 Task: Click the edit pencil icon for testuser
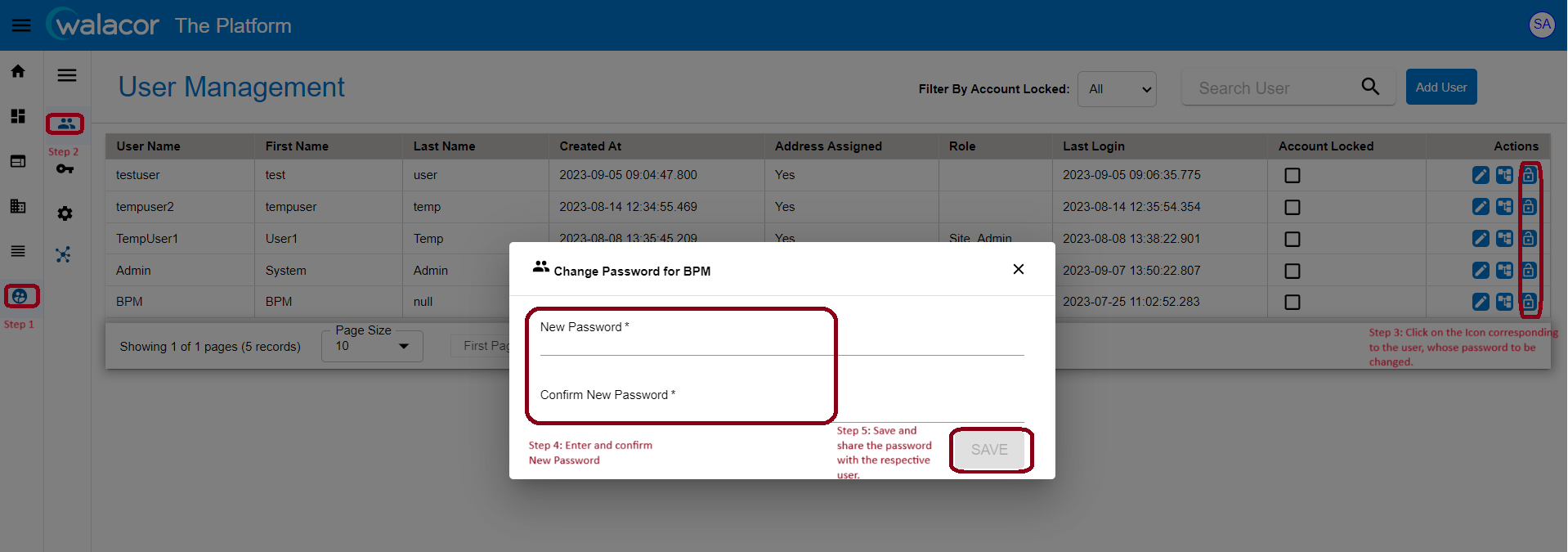click(1481, 175)
